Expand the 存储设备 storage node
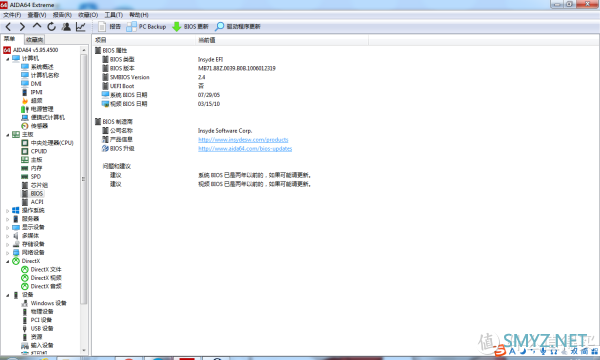 [8, 244]
